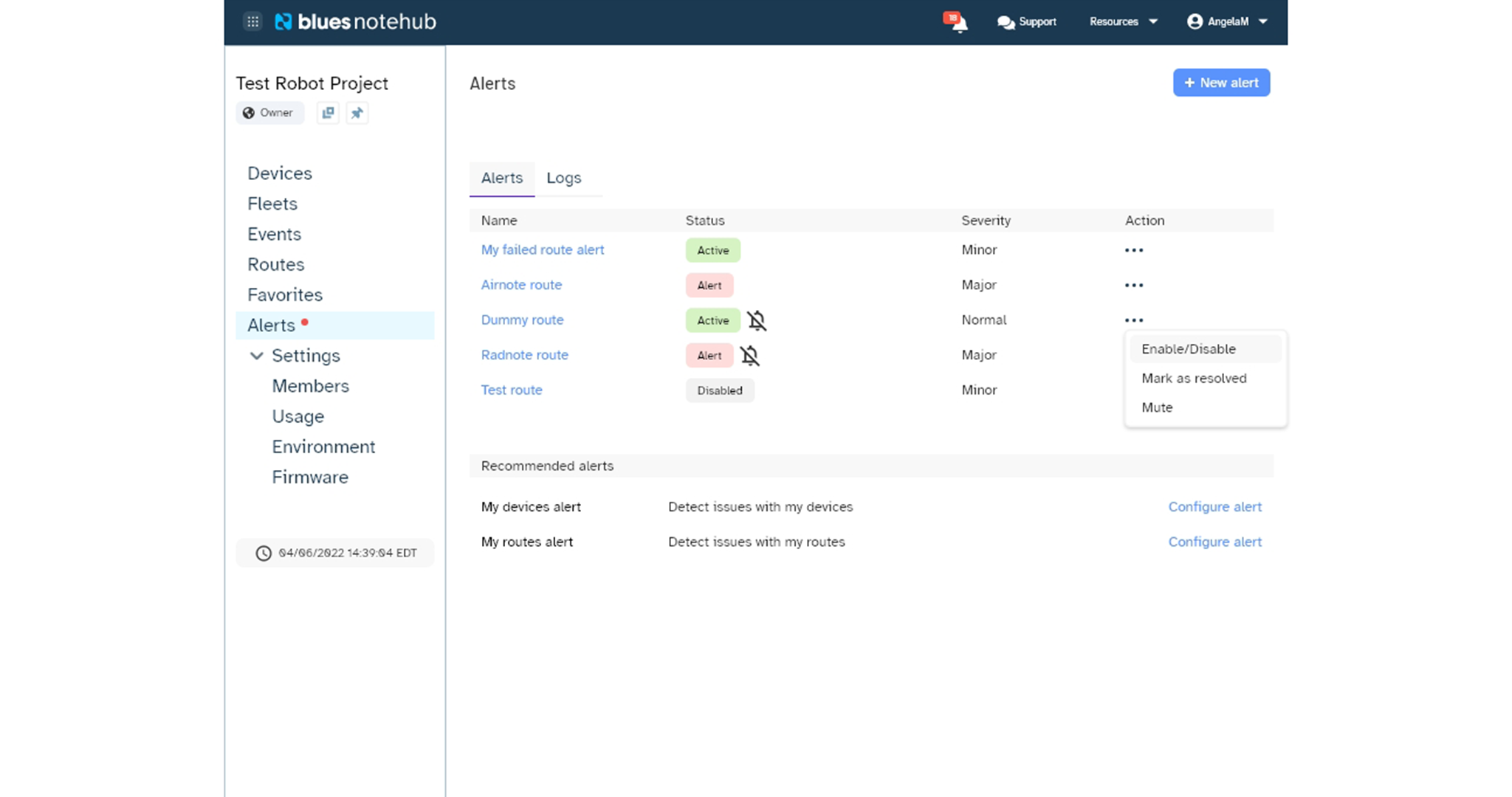Select Alerts in the sidebar
The width and height of the screenshot is (1512, 797).
pyautogui.click(x=335, y=325)
